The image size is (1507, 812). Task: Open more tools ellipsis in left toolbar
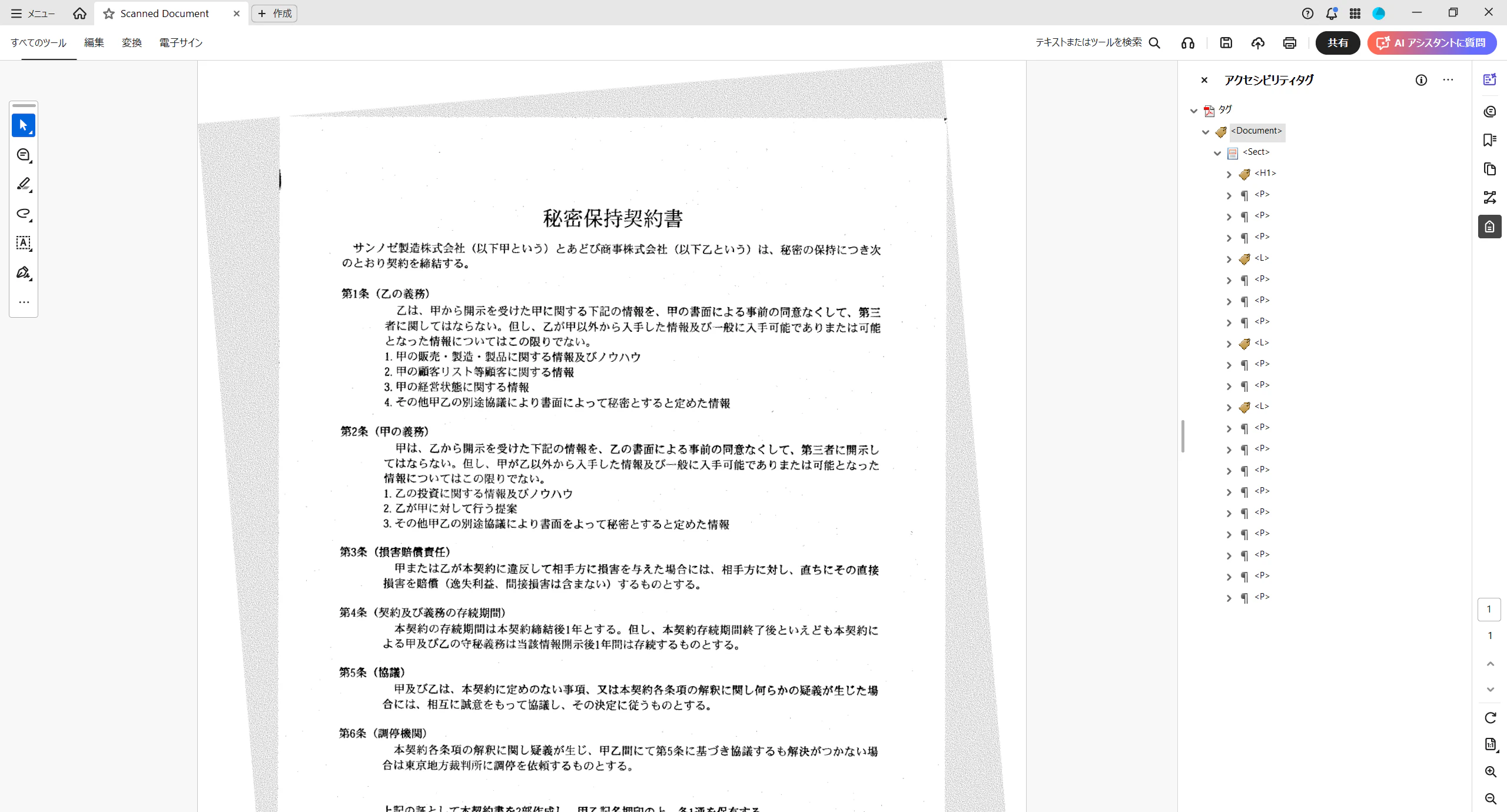click(x=24, y=302)
